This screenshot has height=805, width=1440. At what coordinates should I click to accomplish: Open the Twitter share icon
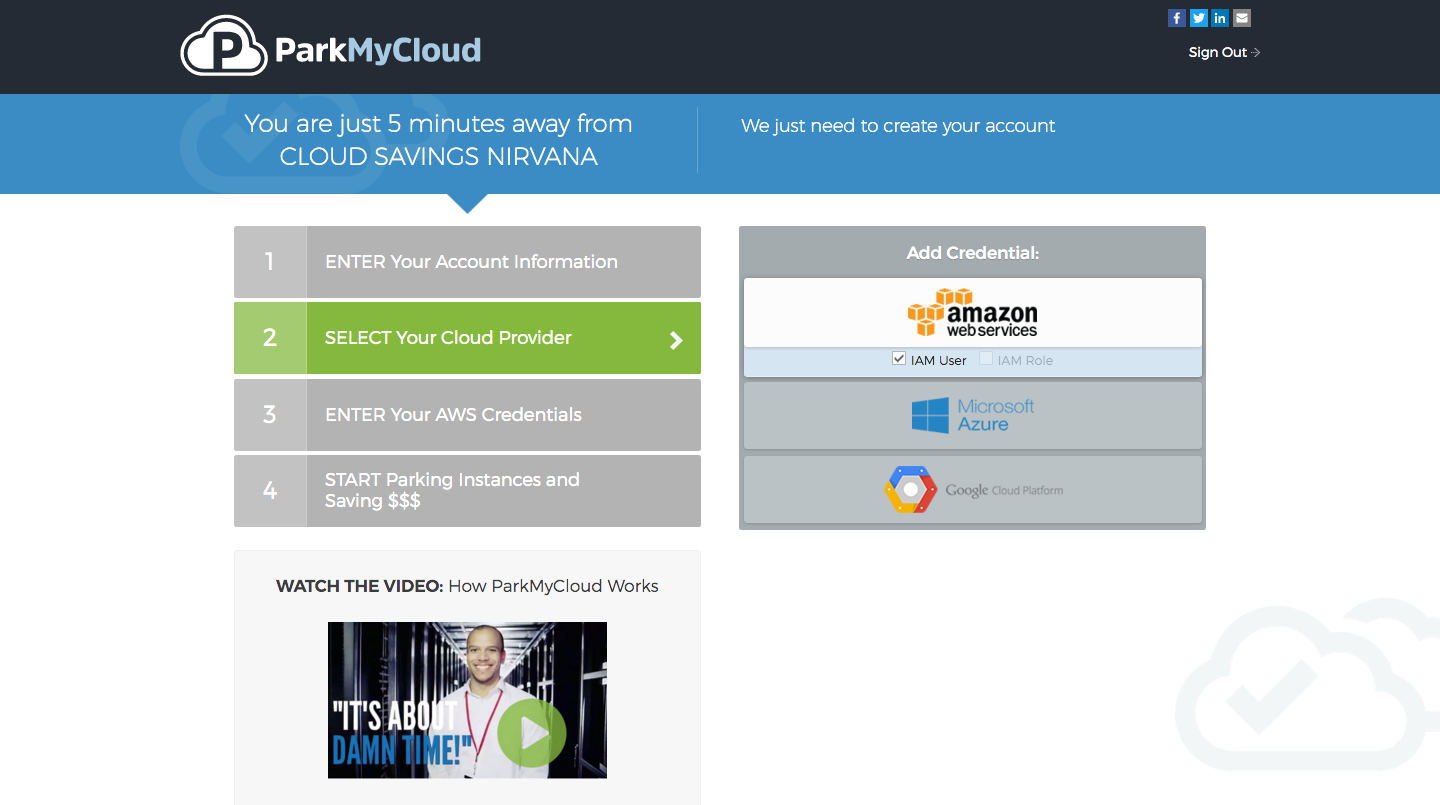(x=1198, y=18)
